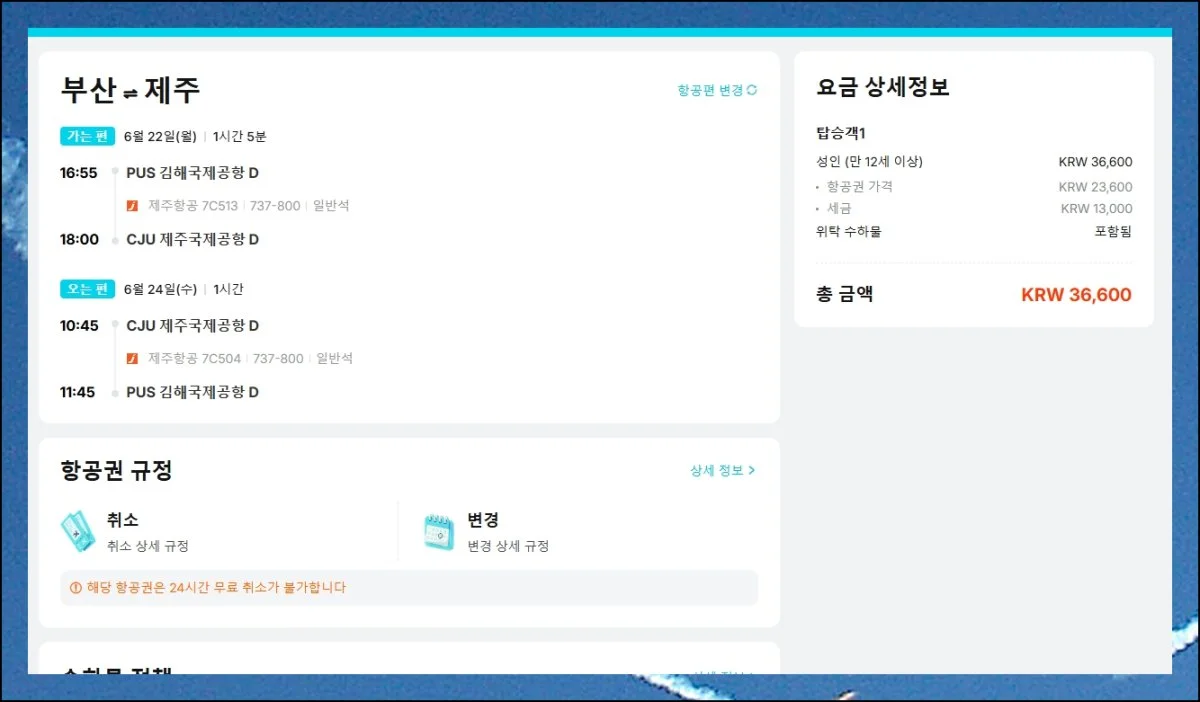Viewport: 1200px width, 702px height.
Task: Select the 오는 편 return tab badge
Action: coord(87,289)
